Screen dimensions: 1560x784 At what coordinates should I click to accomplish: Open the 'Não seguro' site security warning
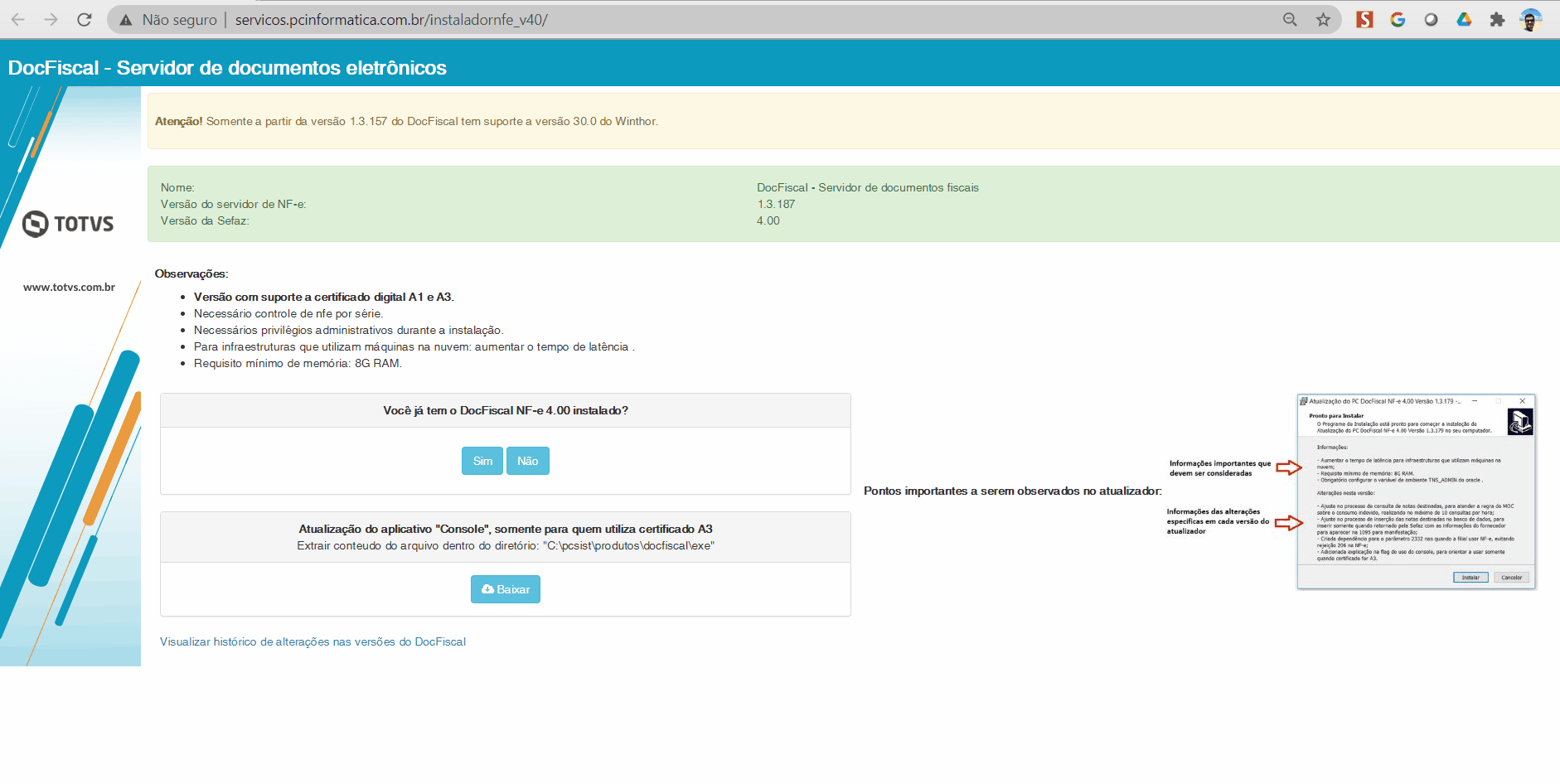(x=168, y=20)
